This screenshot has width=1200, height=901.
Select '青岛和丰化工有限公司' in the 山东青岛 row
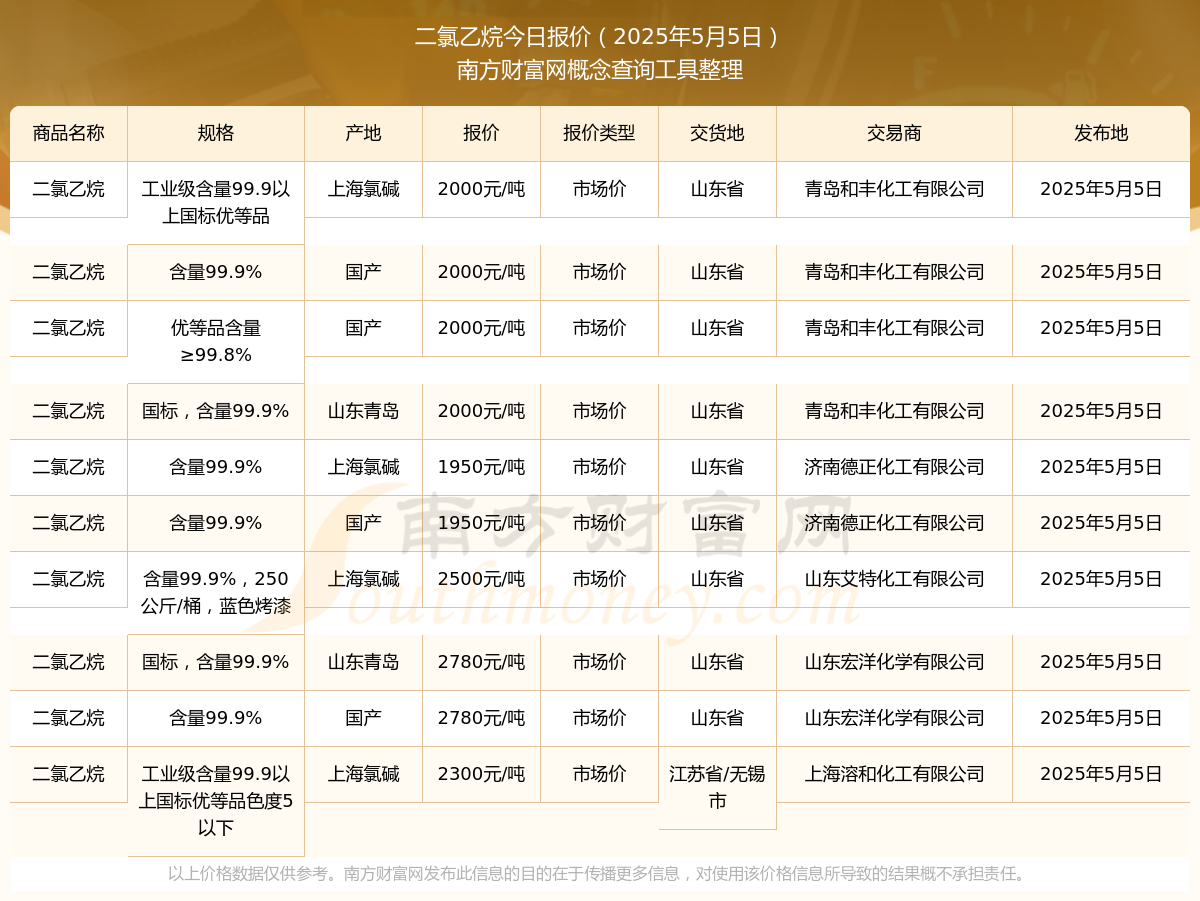tap(894, 411)
